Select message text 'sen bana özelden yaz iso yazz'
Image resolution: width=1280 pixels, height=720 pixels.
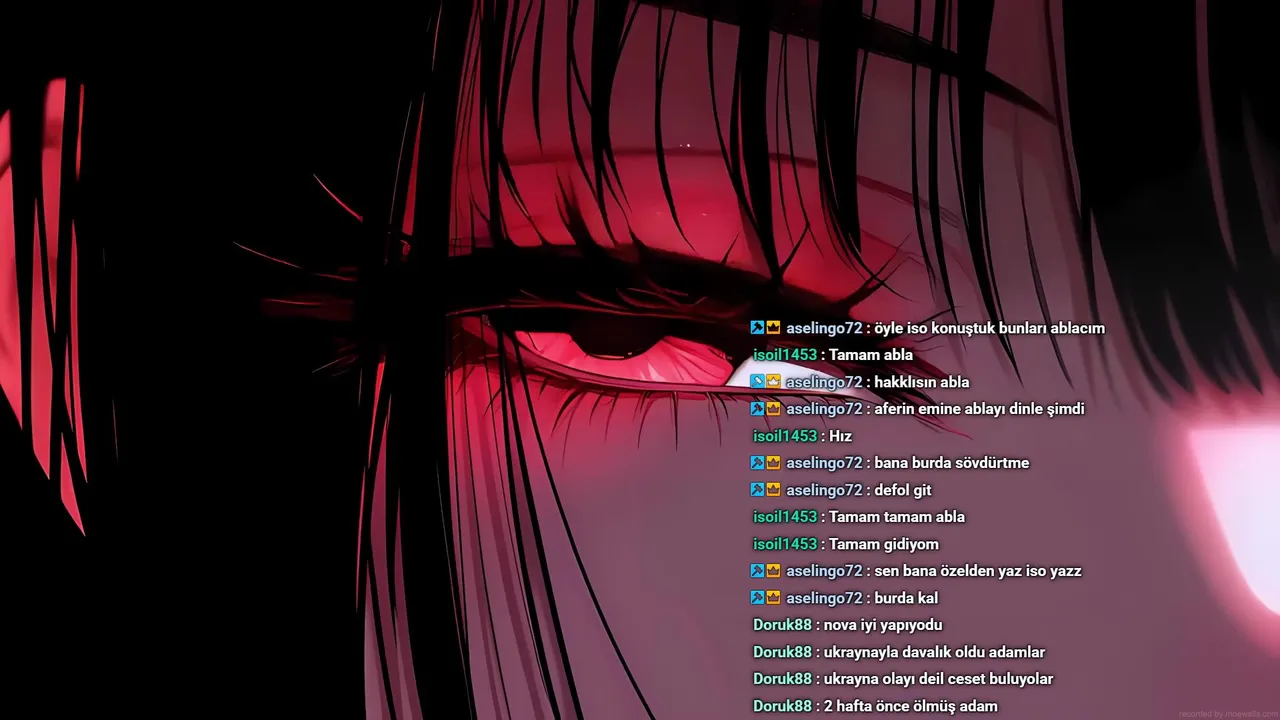(x=978, y=571)
